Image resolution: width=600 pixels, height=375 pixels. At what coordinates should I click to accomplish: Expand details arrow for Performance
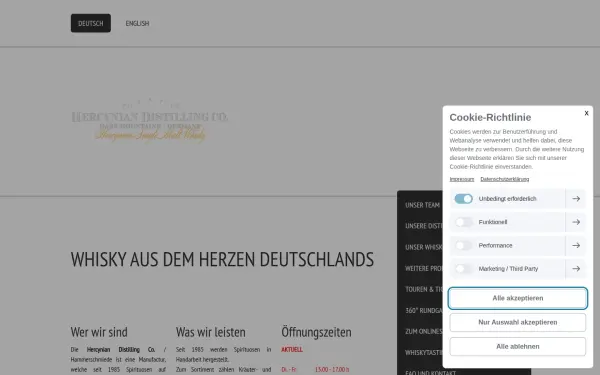click(x=576, y=245)
